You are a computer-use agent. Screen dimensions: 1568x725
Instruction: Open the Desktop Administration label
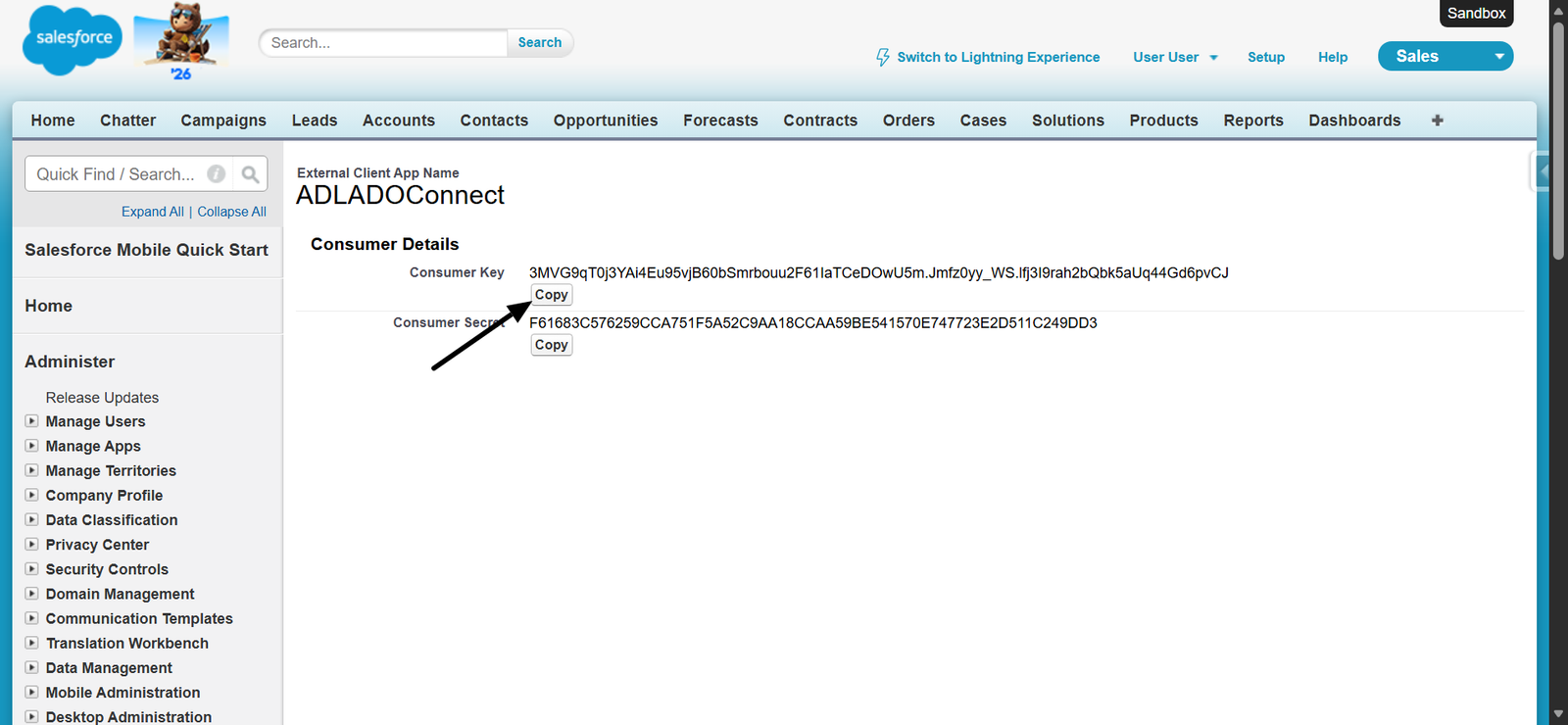(128, 716)
